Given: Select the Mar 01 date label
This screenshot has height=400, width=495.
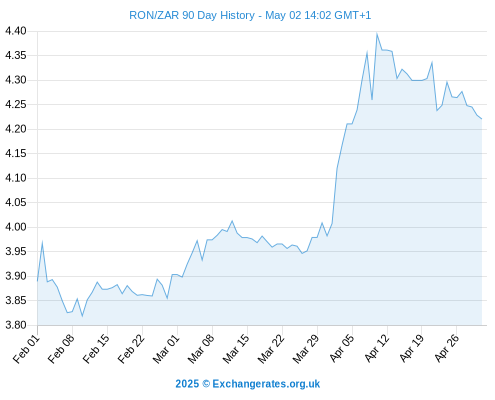Looking at the screenshot, I should click(x=166, y=349).
